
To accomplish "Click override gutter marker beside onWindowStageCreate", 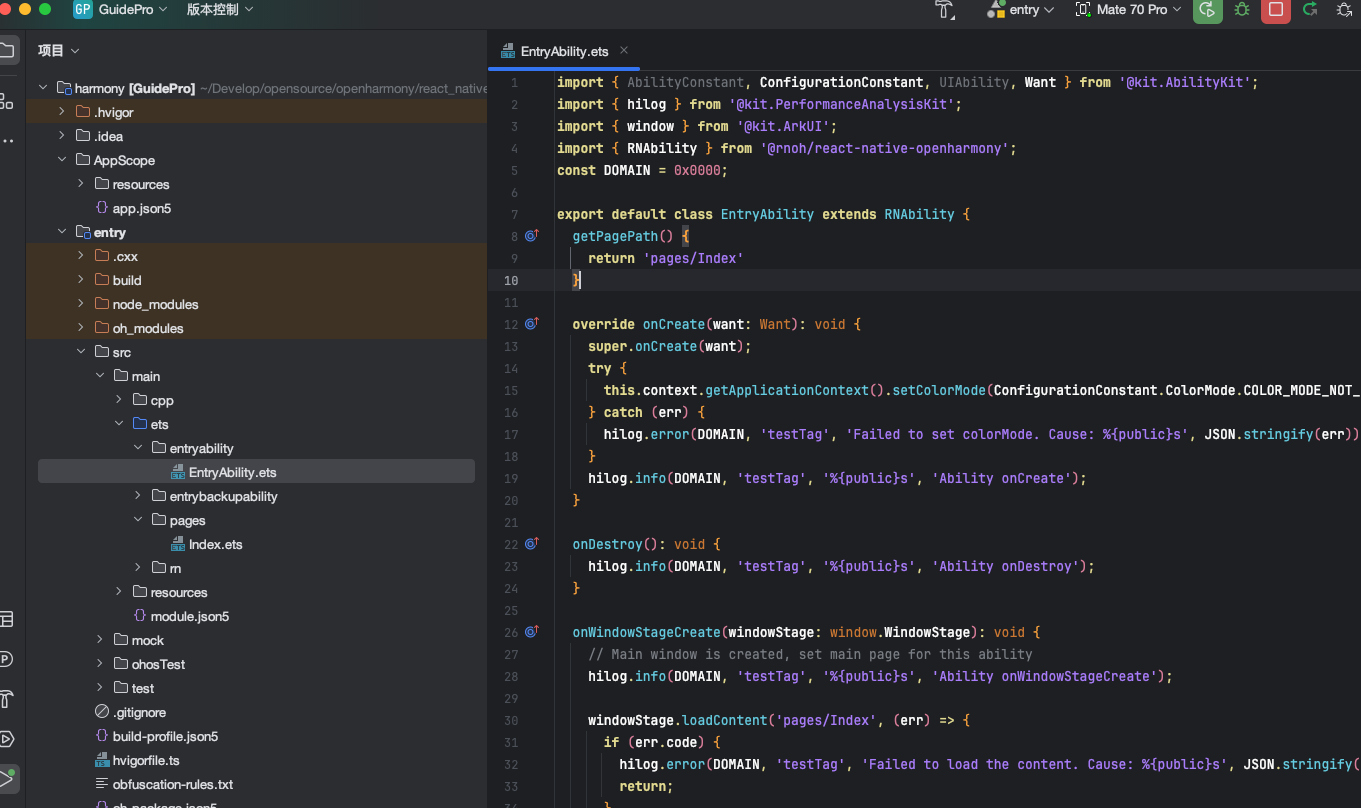I will 532,632.
